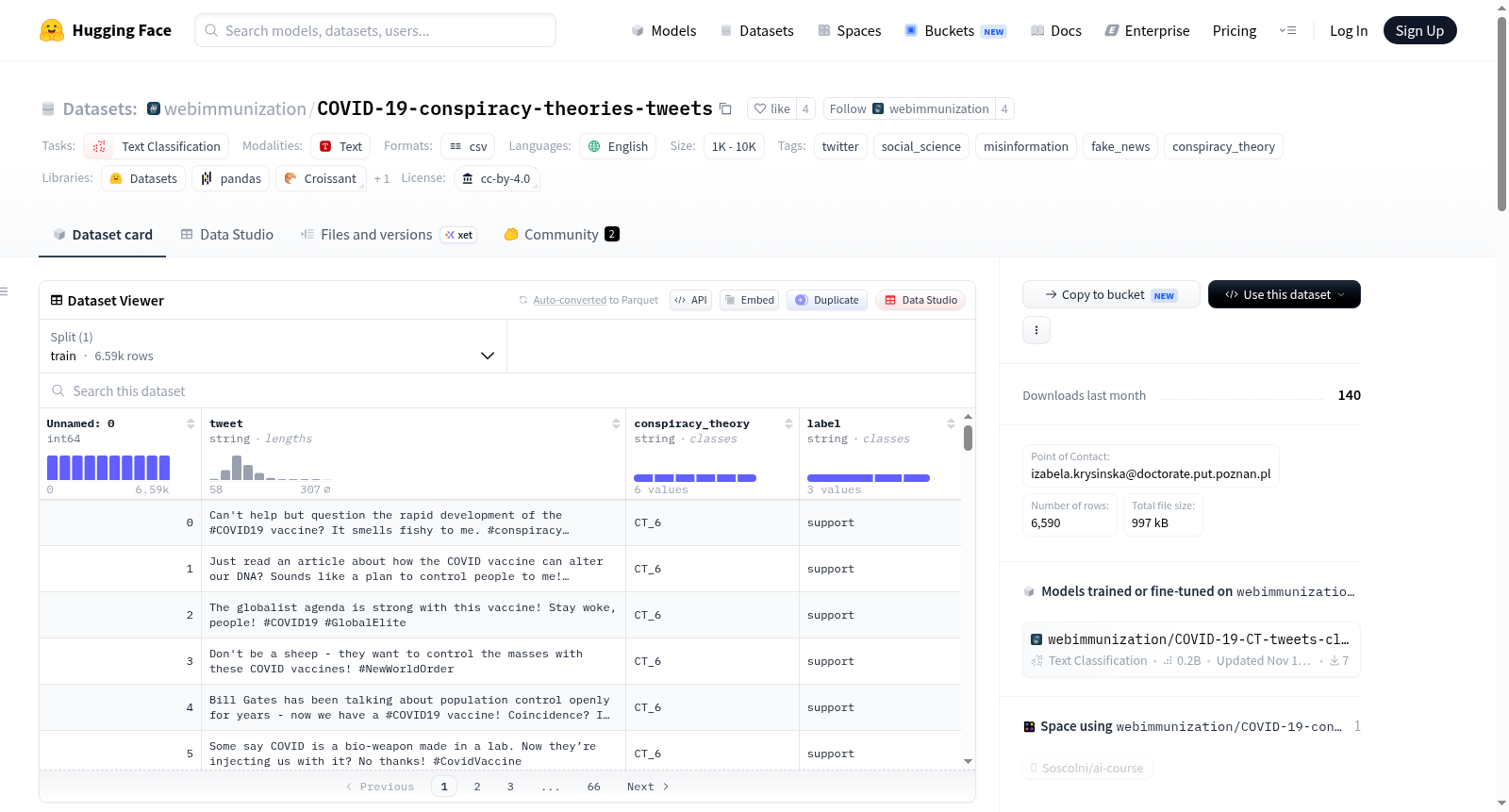Click the Datasets library tag
Viewport: 1509px width, 812px height.
(x=143, y=178)
